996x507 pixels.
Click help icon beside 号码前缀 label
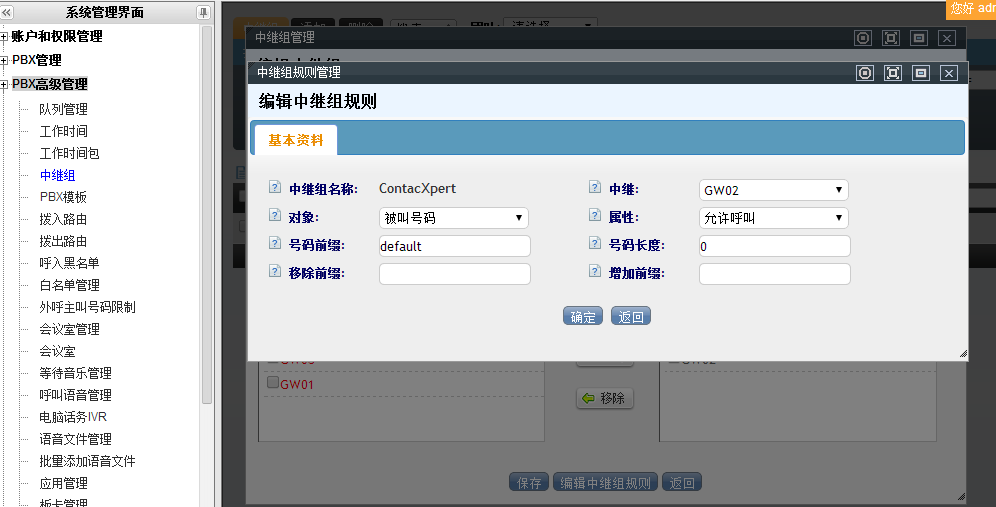pyautogui.click(x=275, y=244)
